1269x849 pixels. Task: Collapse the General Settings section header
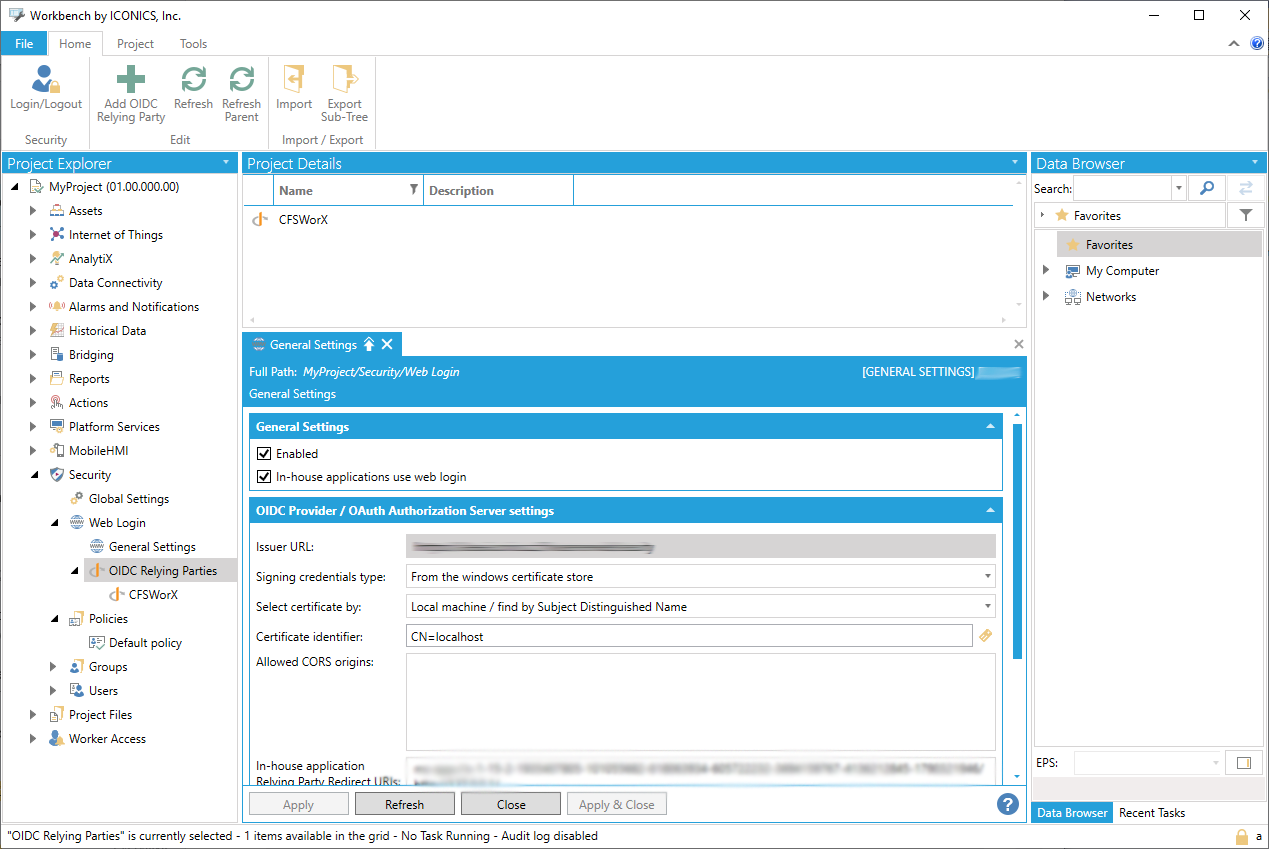990,427
